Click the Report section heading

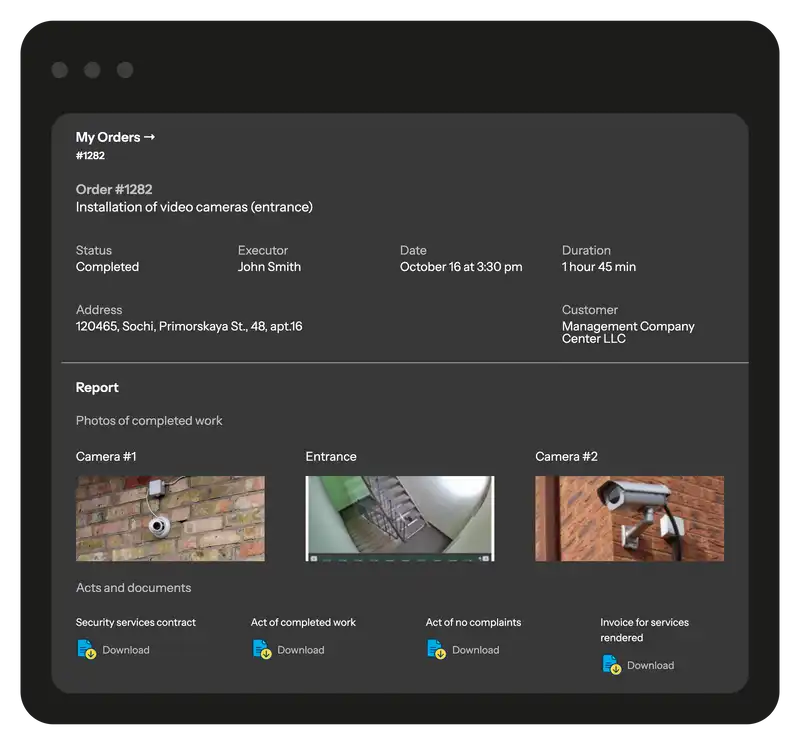(x=97, y=388)
